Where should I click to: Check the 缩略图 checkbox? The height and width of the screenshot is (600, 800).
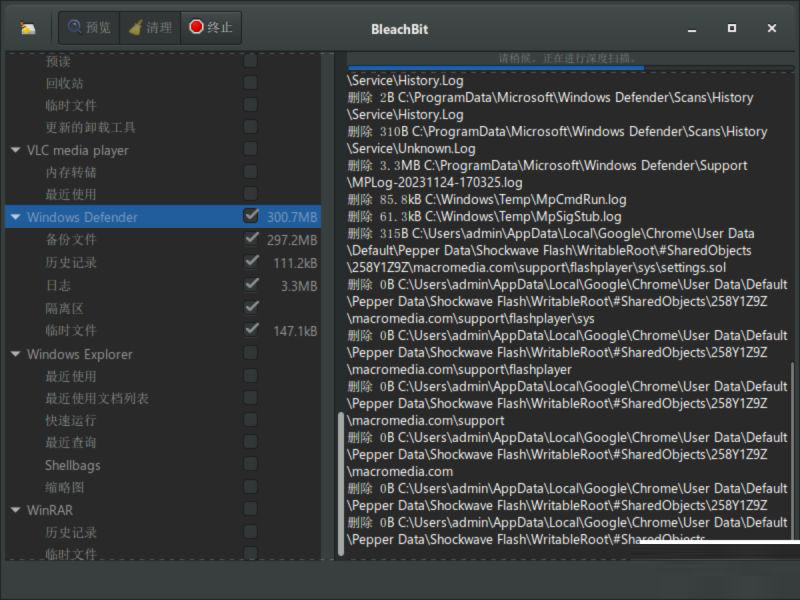[x=251, y=486]
